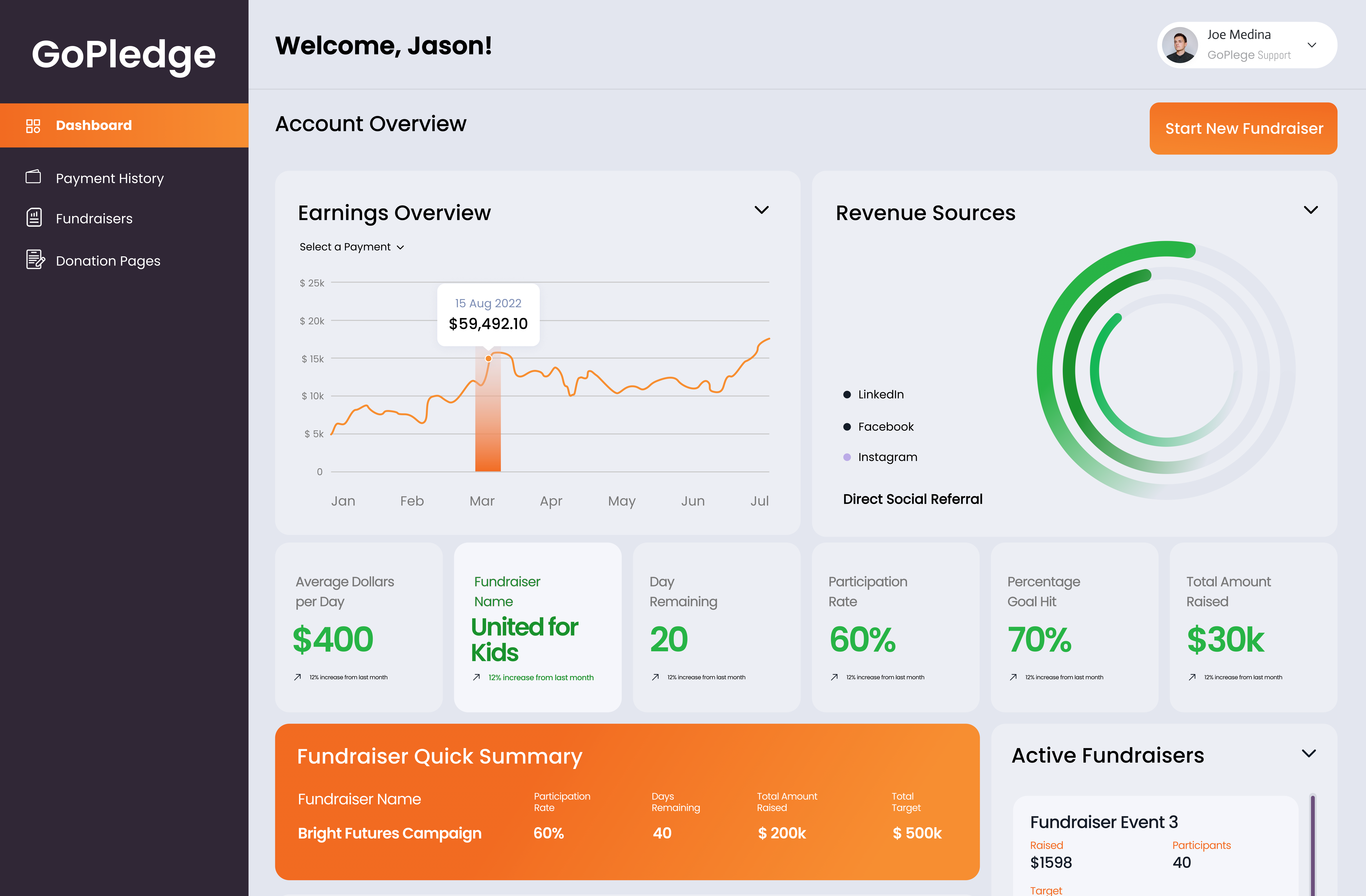Click the 70% goal hit value
The image size is (1366, 896).
[x=1040, y=639]
